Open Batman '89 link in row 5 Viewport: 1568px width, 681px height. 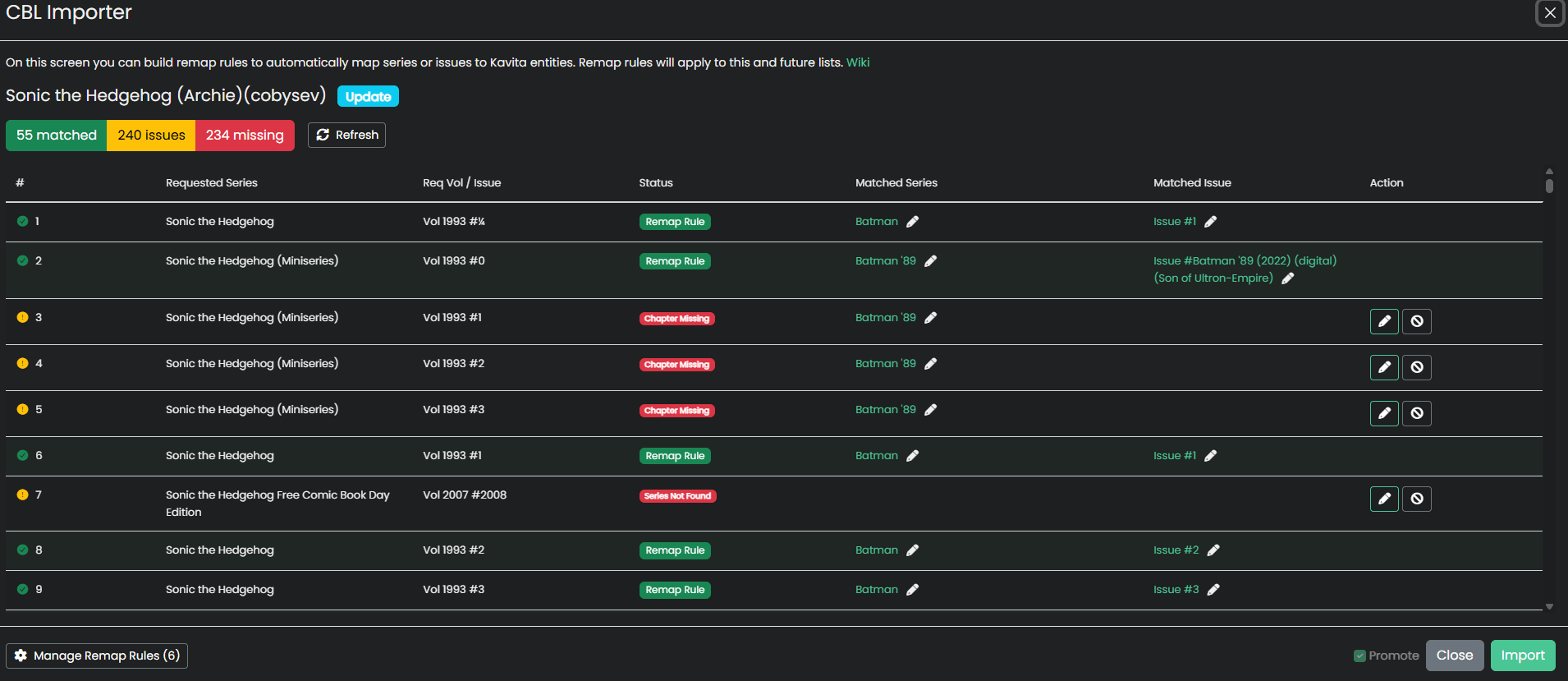coord(886,410)
